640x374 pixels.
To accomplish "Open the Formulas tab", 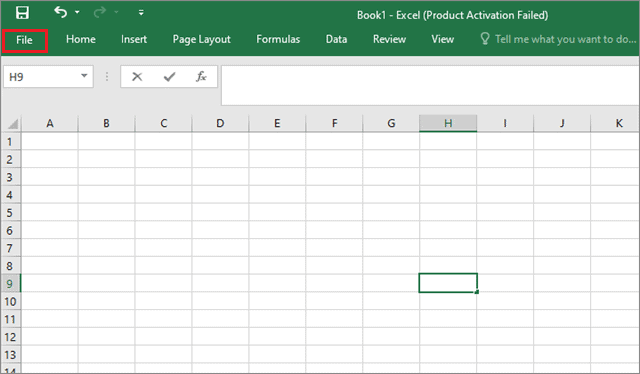I will pyautogui.click(x=278, y=39).
